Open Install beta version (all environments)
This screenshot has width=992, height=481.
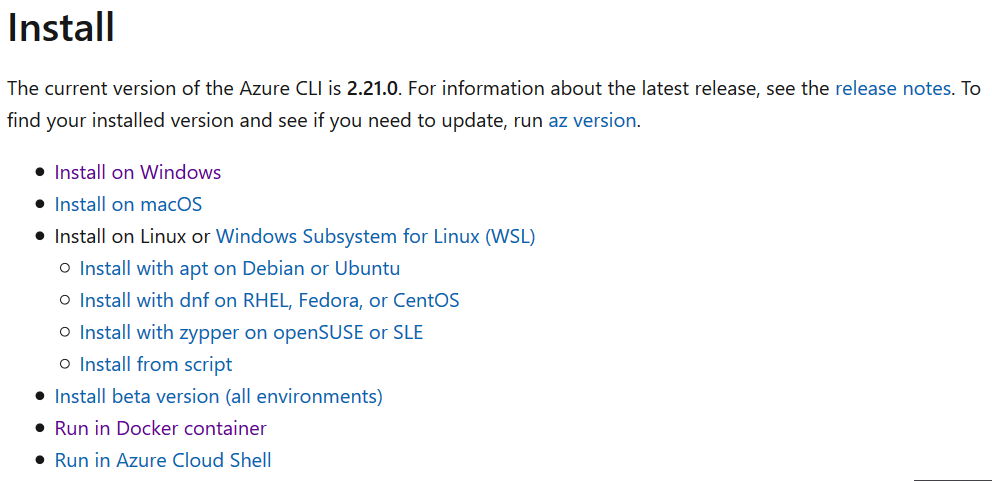(x=218, y=396)
